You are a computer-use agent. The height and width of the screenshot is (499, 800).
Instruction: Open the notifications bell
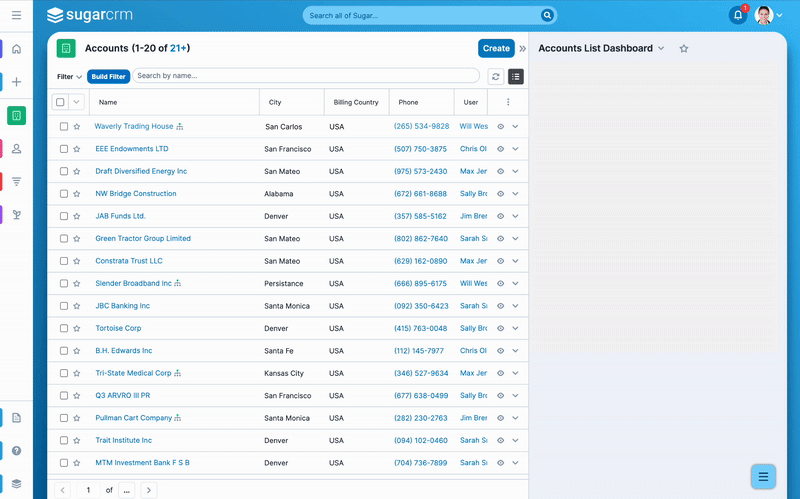coord(738,15)
